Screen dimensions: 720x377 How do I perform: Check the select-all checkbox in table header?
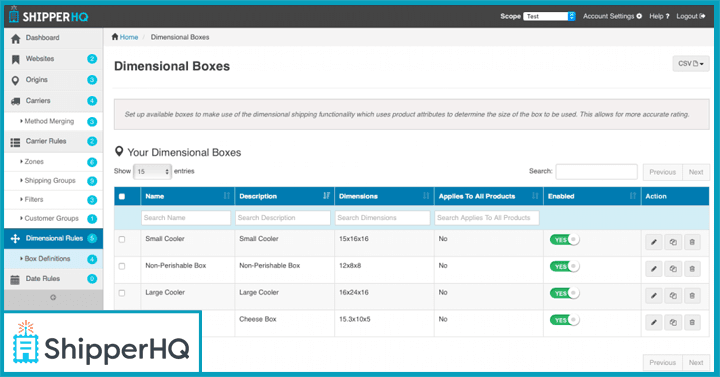point(122,197)
